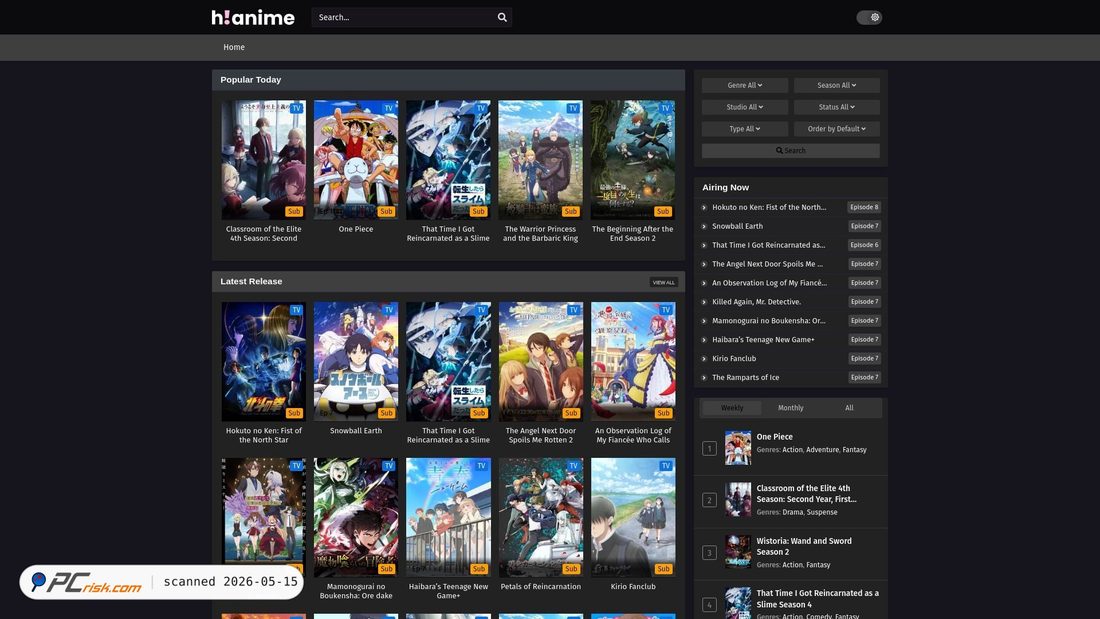Expand the Type All dropdown

[x=744, y=128]
